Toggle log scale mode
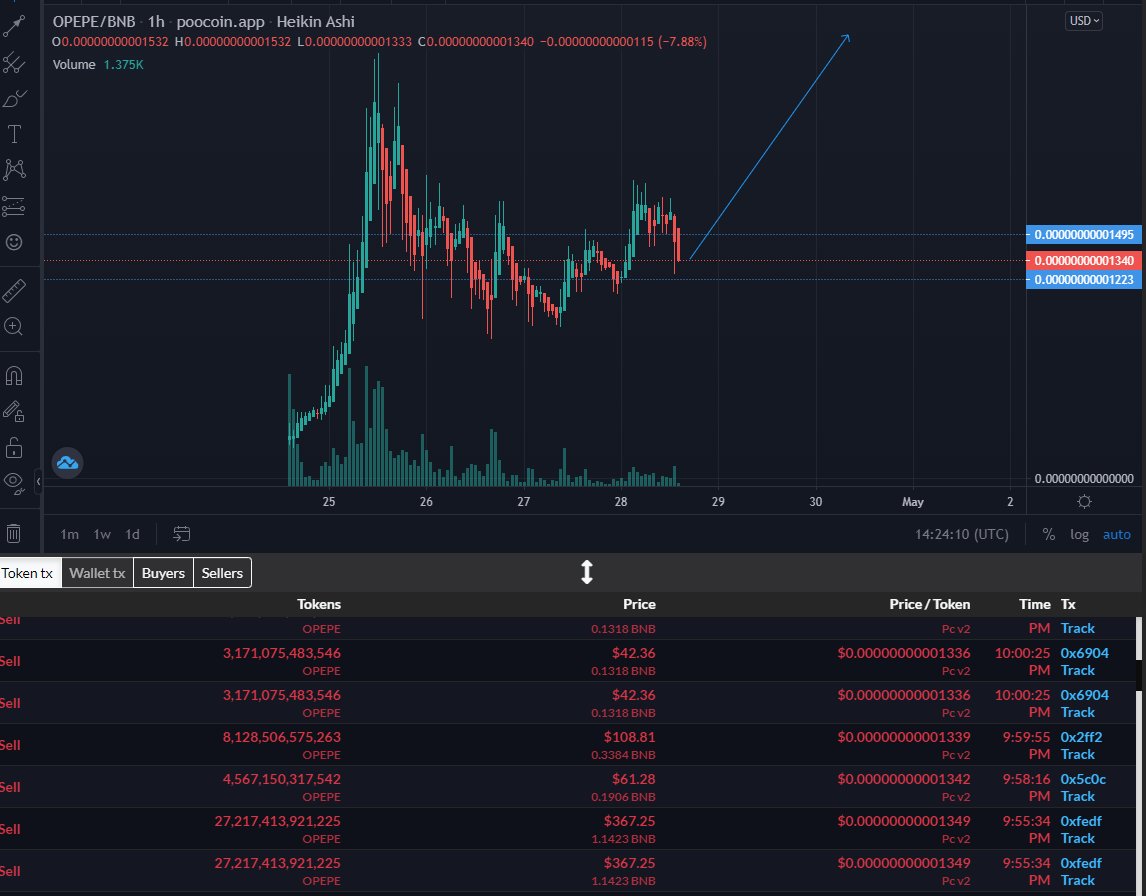The image size is (1146, 896). pyautogui.click(x=1079, y=534)
